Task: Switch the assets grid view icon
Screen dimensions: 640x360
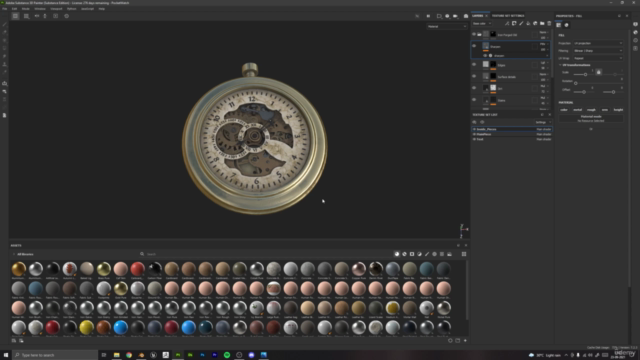Action: click(x=464, y=254)
